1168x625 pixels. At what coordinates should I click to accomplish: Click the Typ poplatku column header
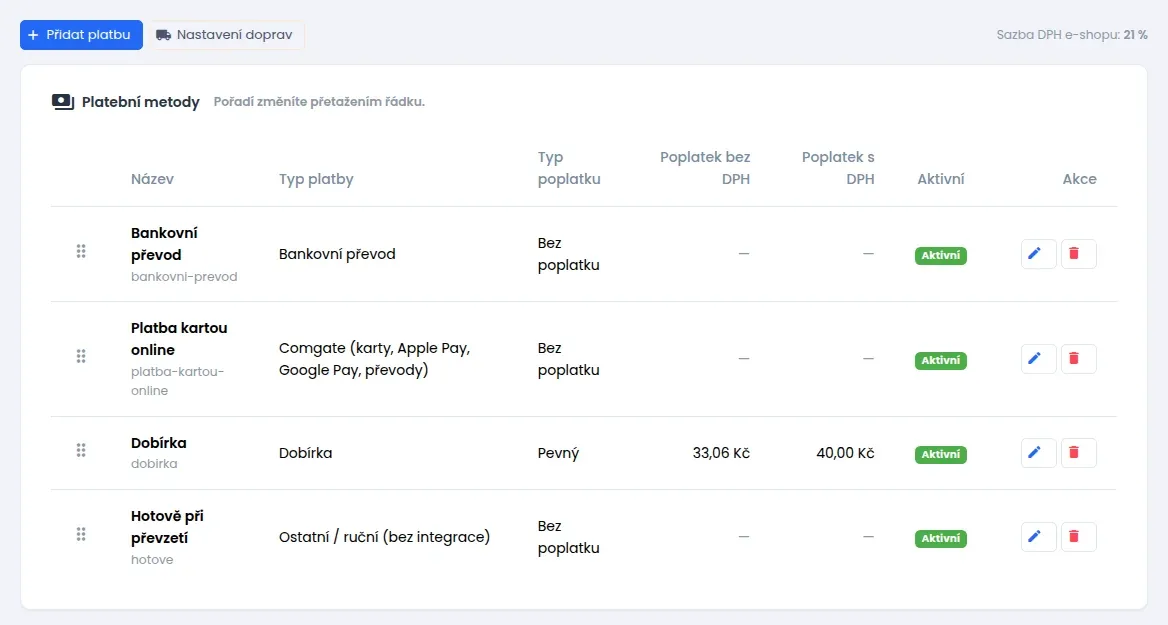pyautogui.click(x=569, y=168)
